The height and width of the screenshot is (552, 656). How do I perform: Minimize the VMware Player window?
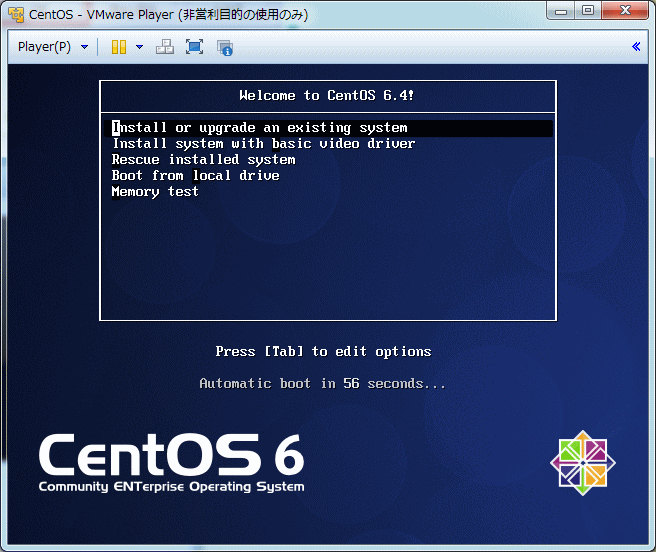(561, 11)
